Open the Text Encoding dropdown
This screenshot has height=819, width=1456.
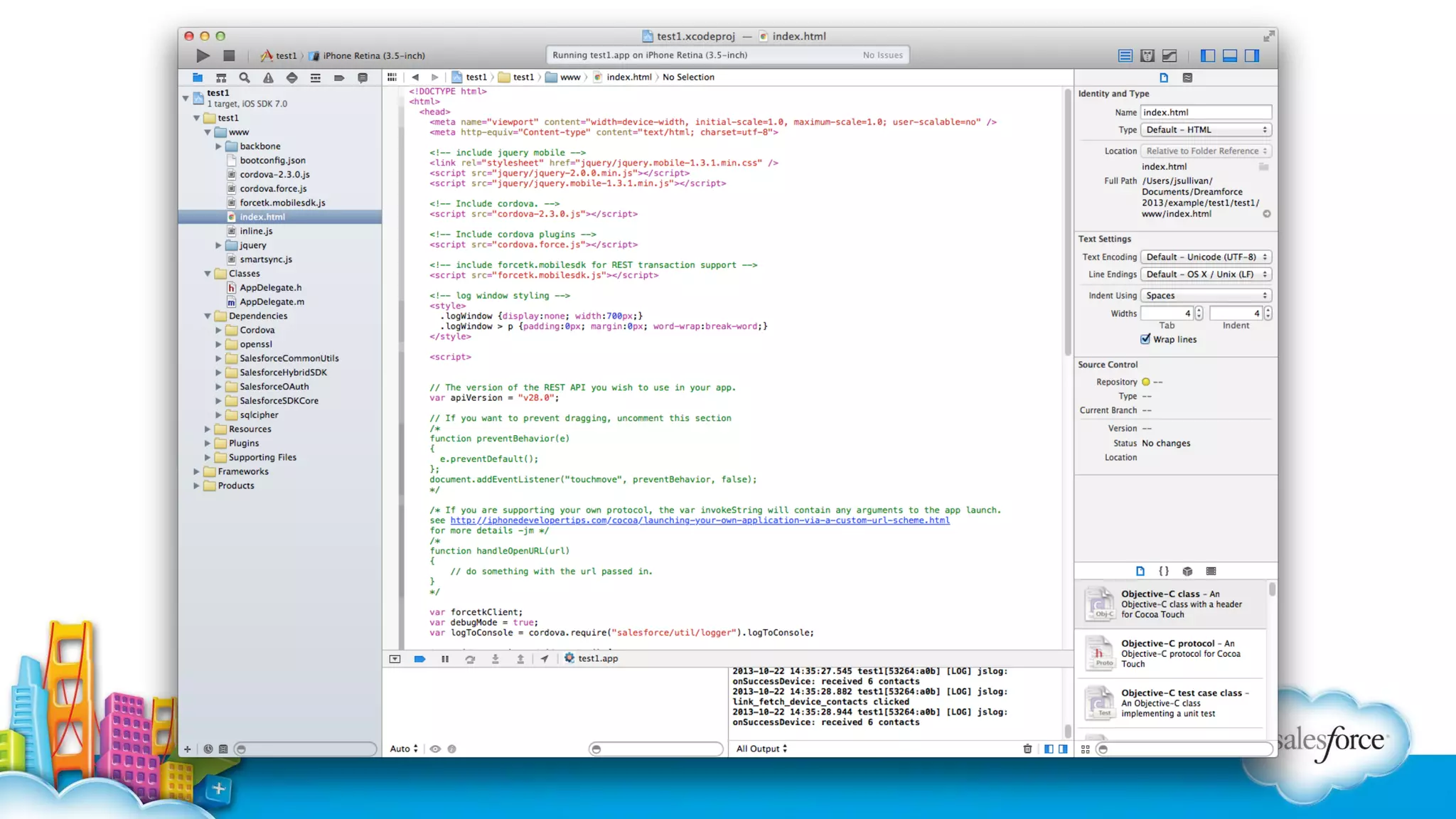[1206, 257]
